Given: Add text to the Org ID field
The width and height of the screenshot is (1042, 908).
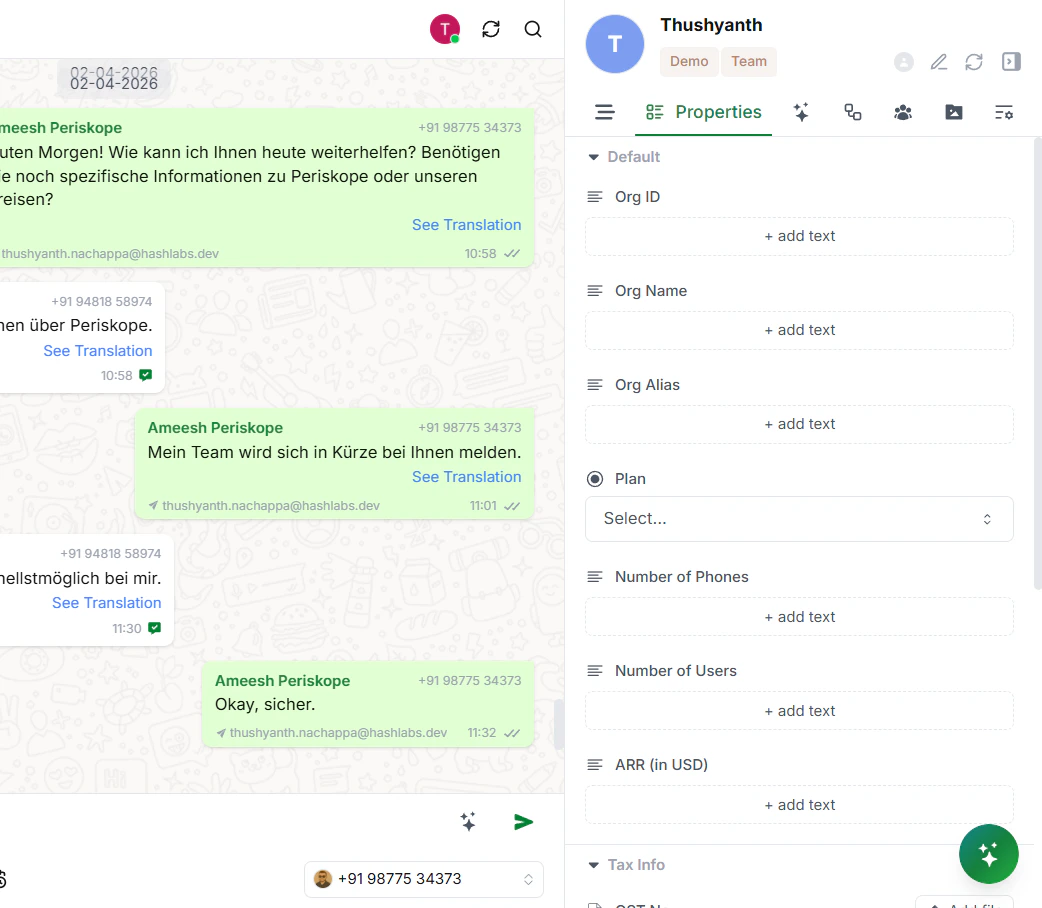Looking at the screenshot, I should pos(799,237).
